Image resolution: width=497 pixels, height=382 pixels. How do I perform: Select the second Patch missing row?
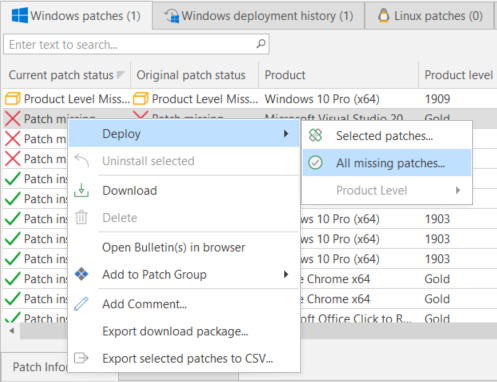tap(35, 139)
